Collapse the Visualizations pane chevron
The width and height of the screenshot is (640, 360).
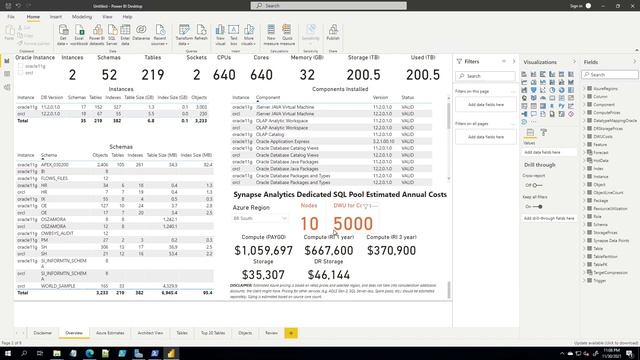(574, 62)
